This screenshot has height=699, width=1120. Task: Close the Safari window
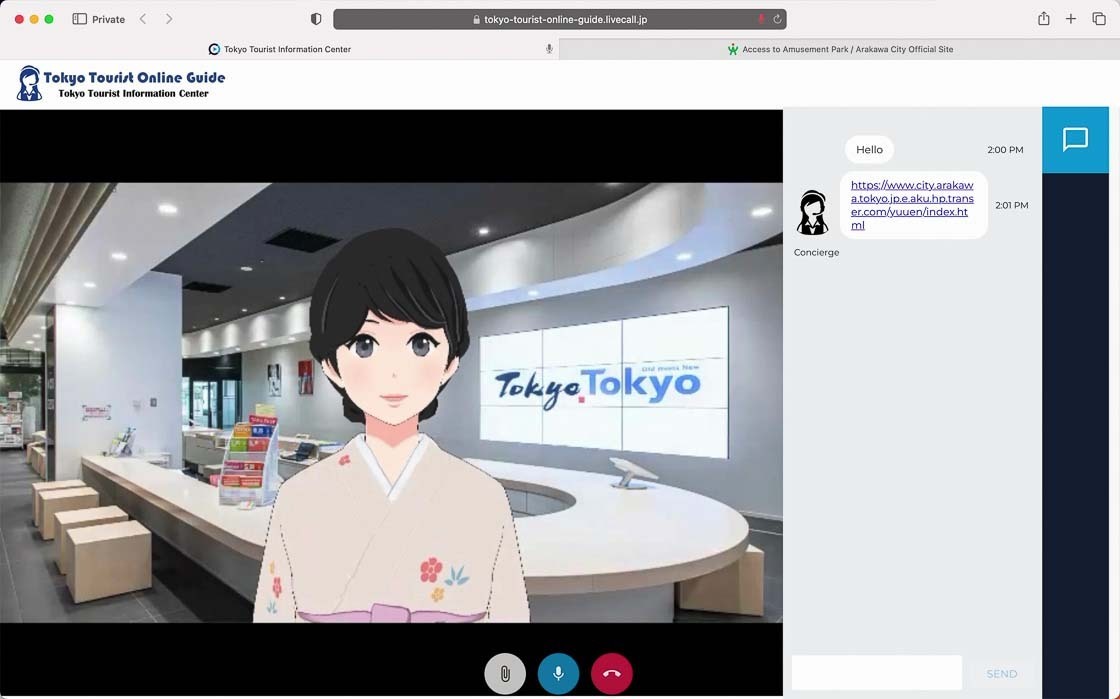[19, 19]
